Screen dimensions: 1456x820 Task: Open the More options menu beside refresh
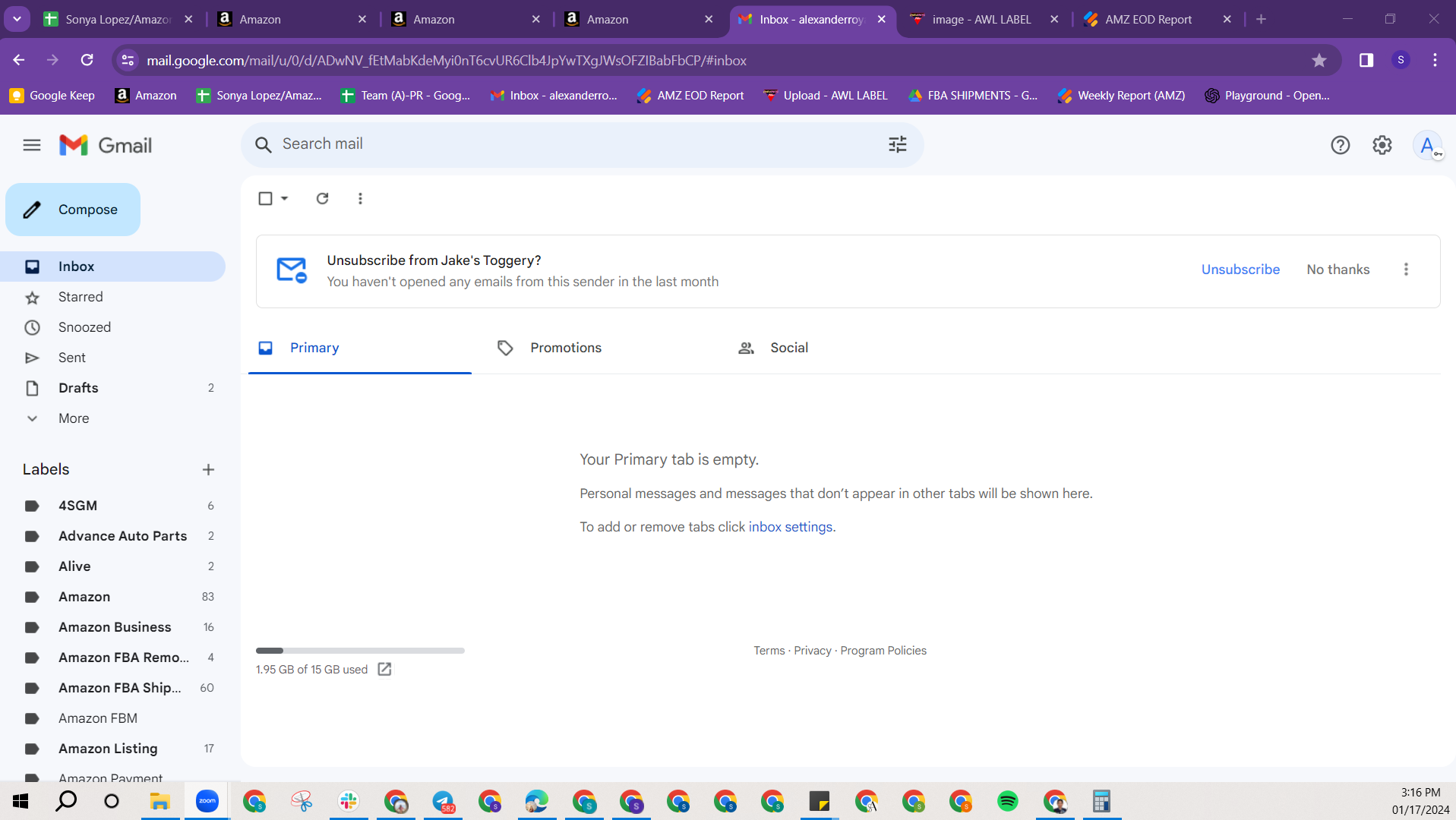pyautogui.click(x=360, y=198)
